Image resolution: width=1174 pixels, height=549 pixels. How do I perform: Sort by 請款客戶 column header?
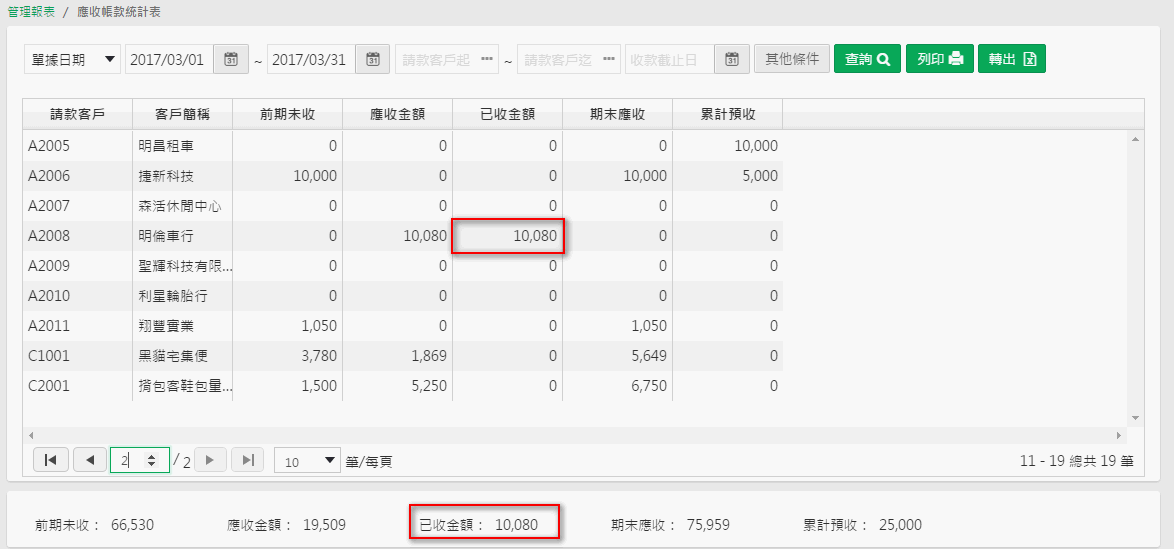pos(77,115)
